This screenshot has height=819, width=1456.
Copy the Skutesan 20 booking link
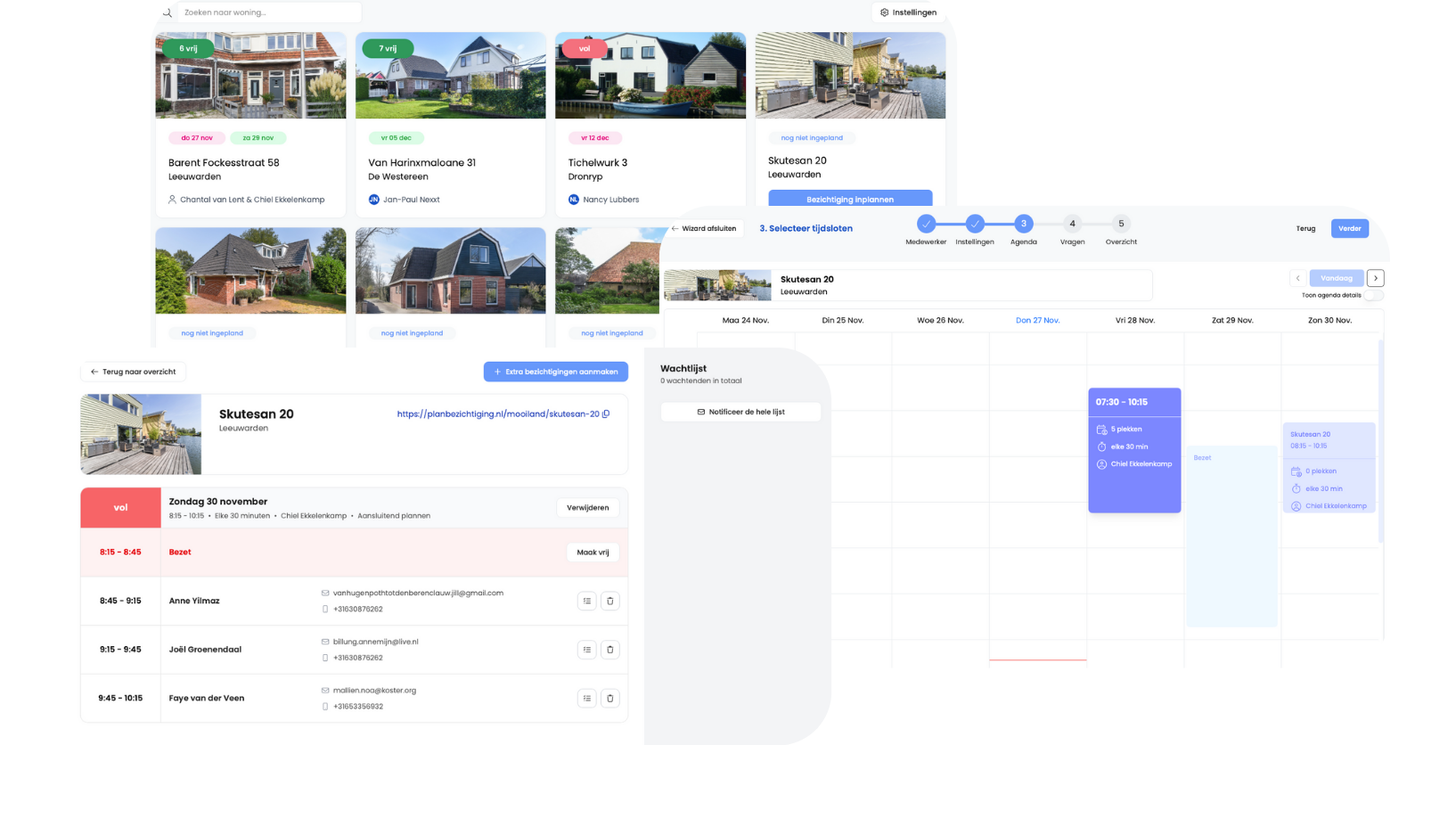coord(606,414)
